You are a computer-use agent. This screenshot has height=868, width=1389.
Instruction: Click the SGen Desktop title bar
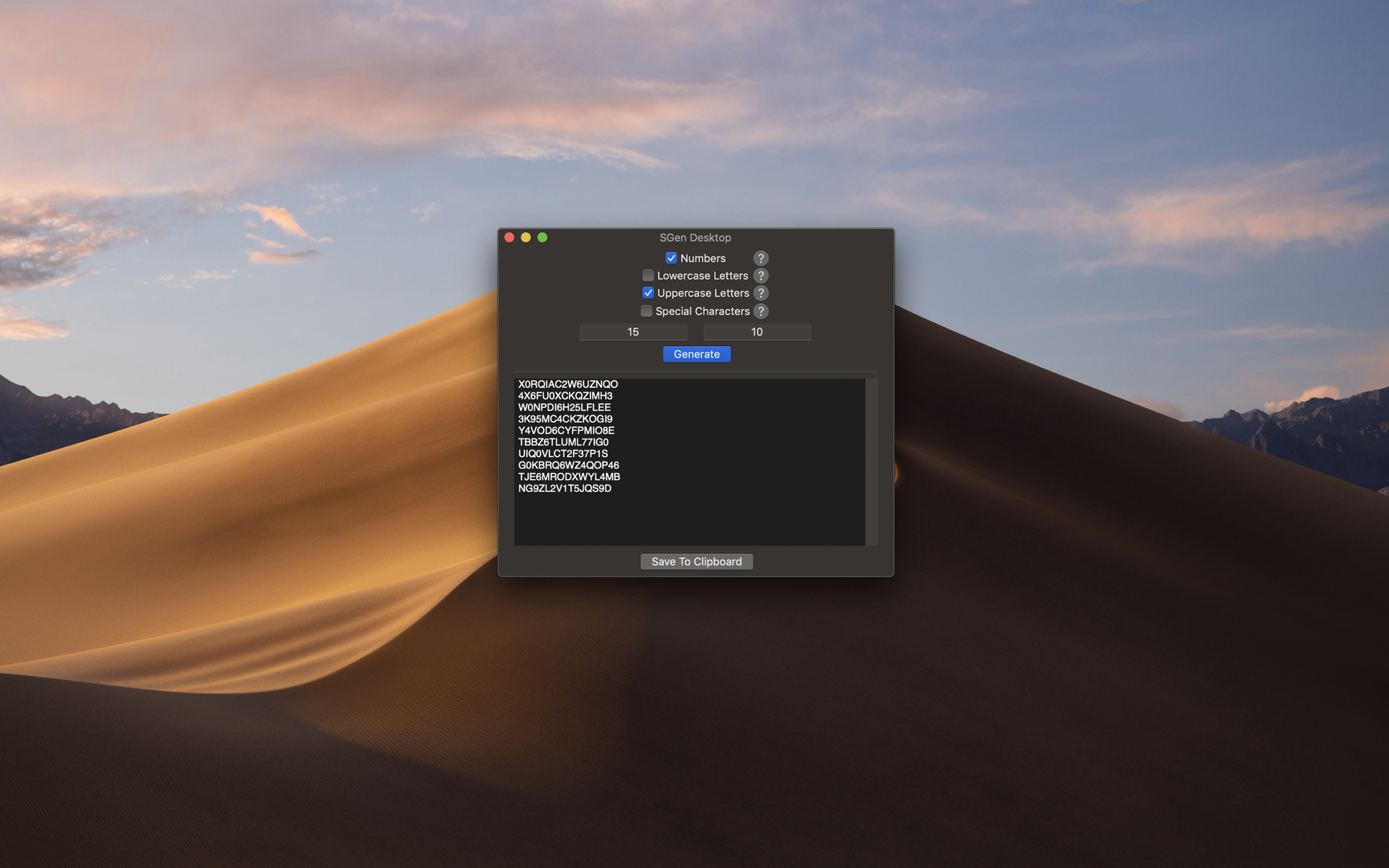[x=695, y=238]
